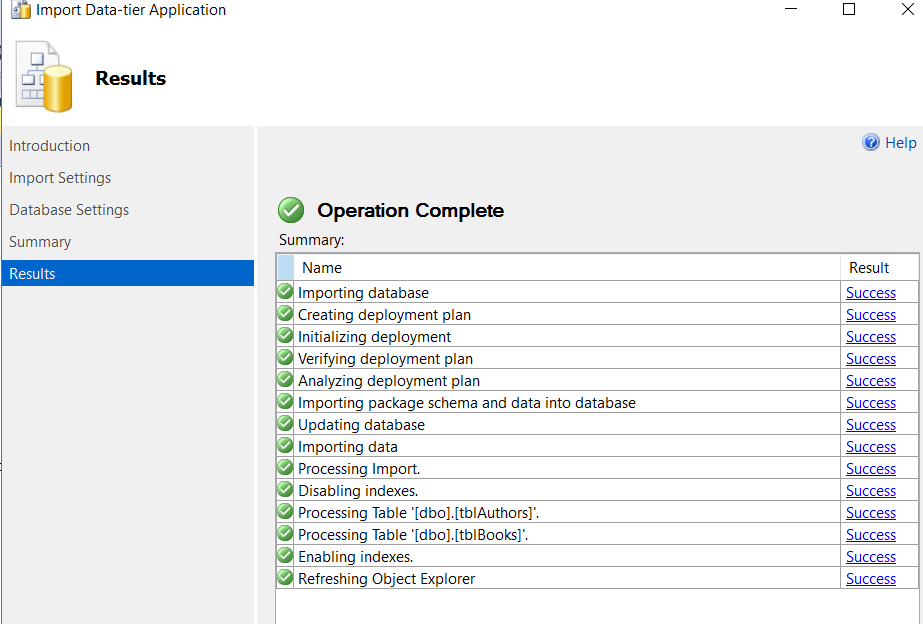
Task: Click the blue Help question mark icon
Action: pos(871,143)
